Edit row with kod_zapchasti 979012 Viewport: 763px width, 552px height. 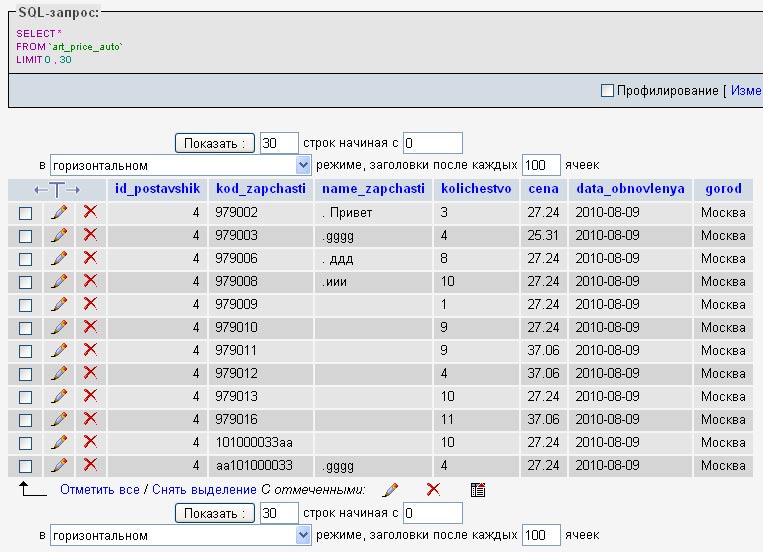[x=59, y=373]
